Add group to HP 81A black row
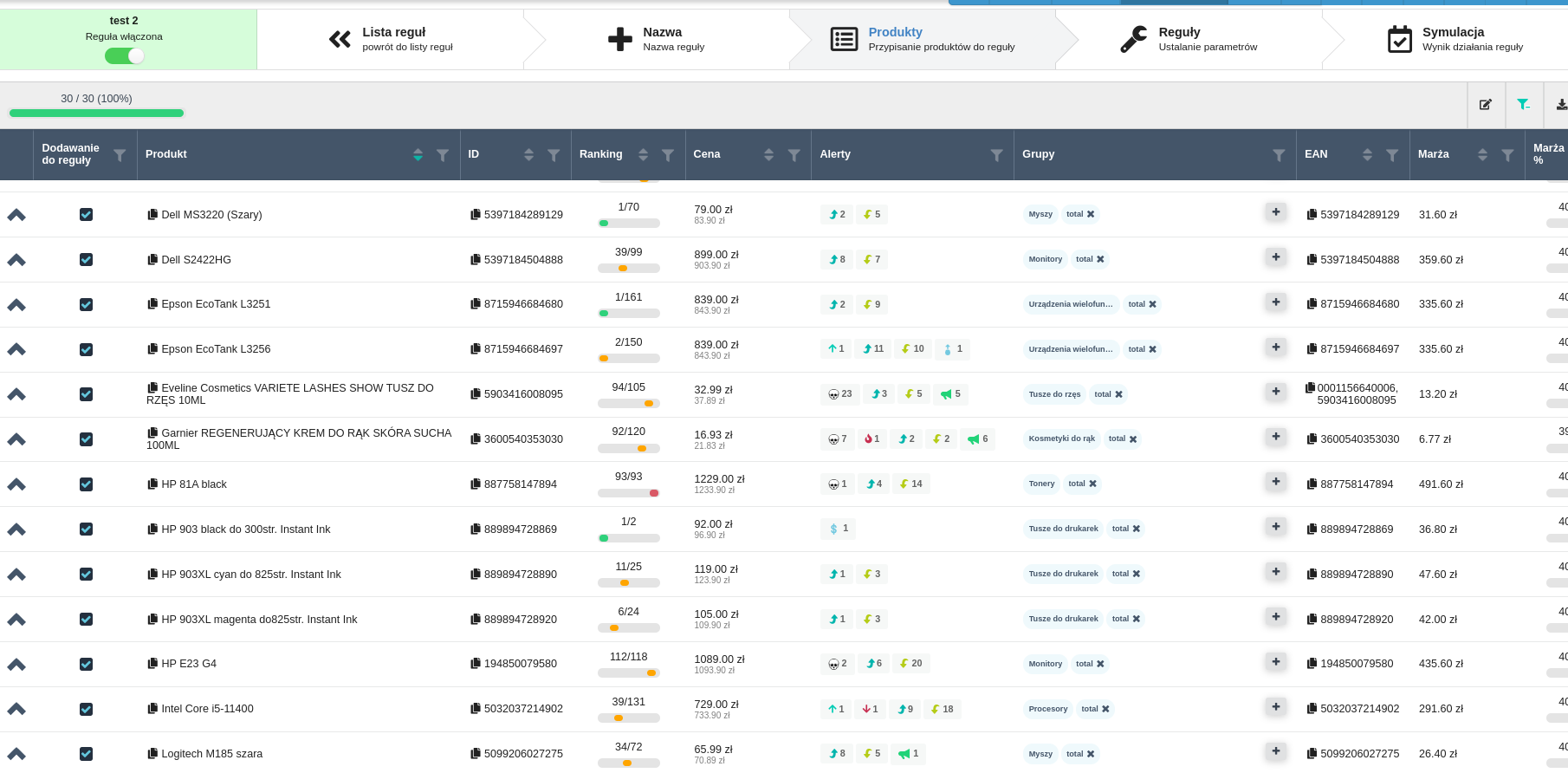Viewport: 1568px width, 773px height. (1276, 482)
